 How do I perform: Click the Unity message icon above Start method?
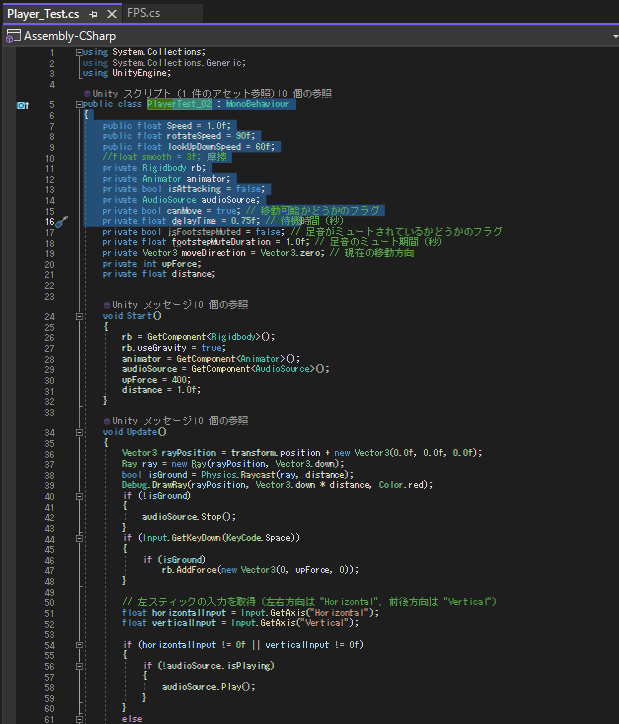107,304
